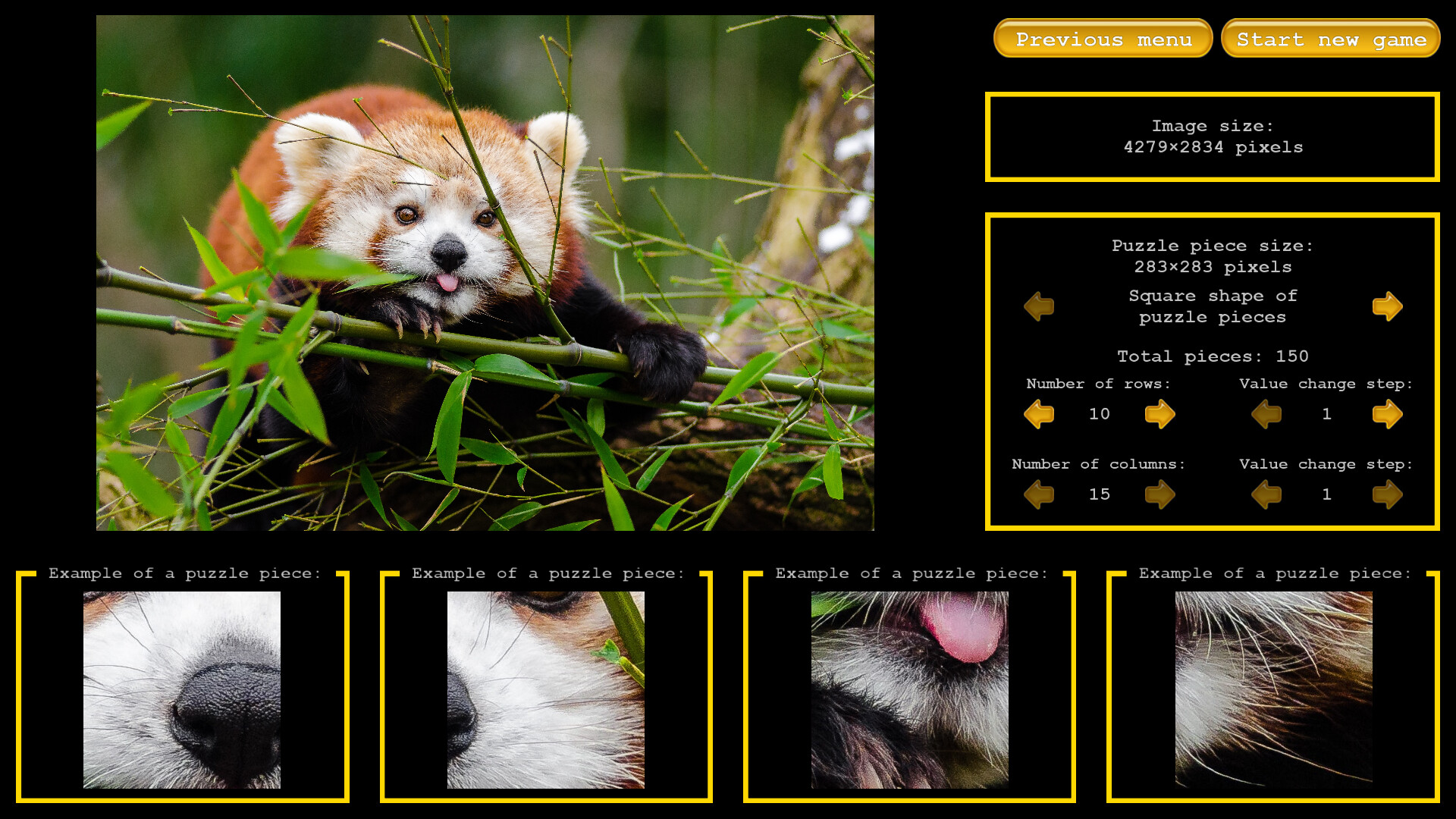Increase the value change step for rows
This screenshot has width=1456, height=819.
click(x=1387, y=414)
